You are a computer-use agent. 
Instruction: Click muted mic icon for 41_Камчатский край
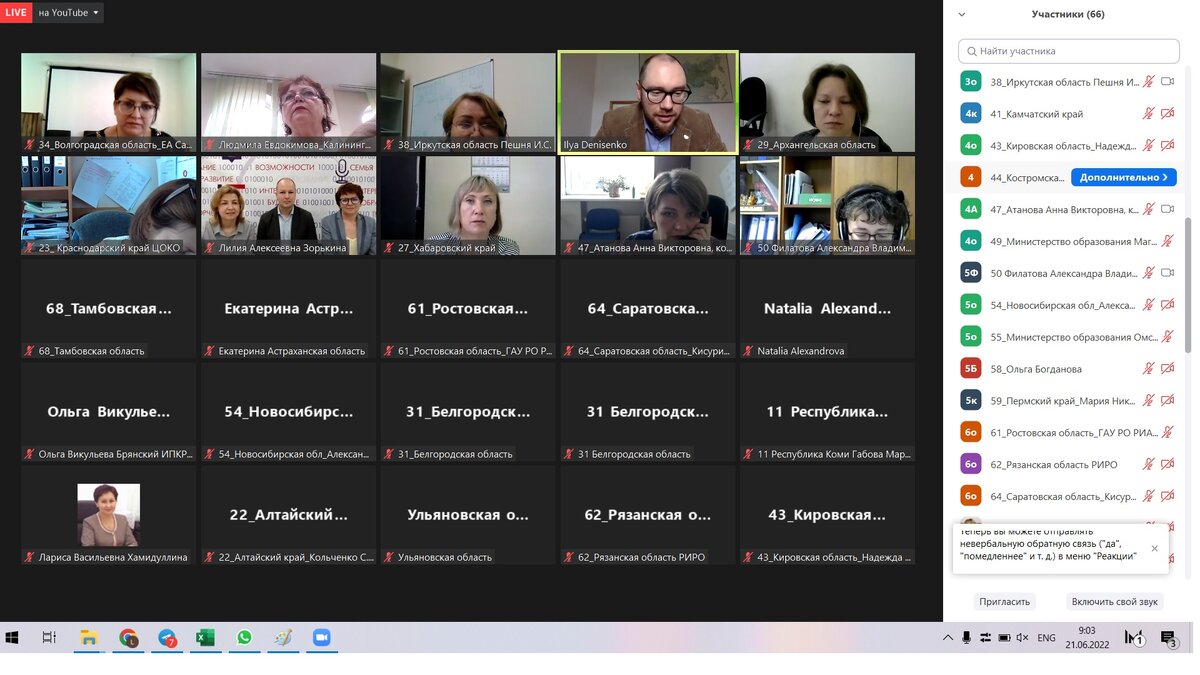[1149, 114]
